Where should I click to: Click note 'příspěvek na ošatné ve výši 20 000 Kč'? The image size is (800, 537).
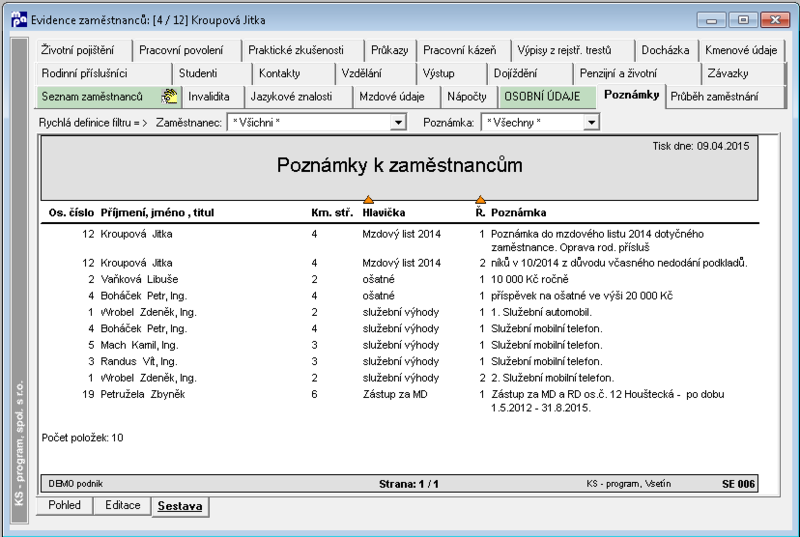point(582,295)
